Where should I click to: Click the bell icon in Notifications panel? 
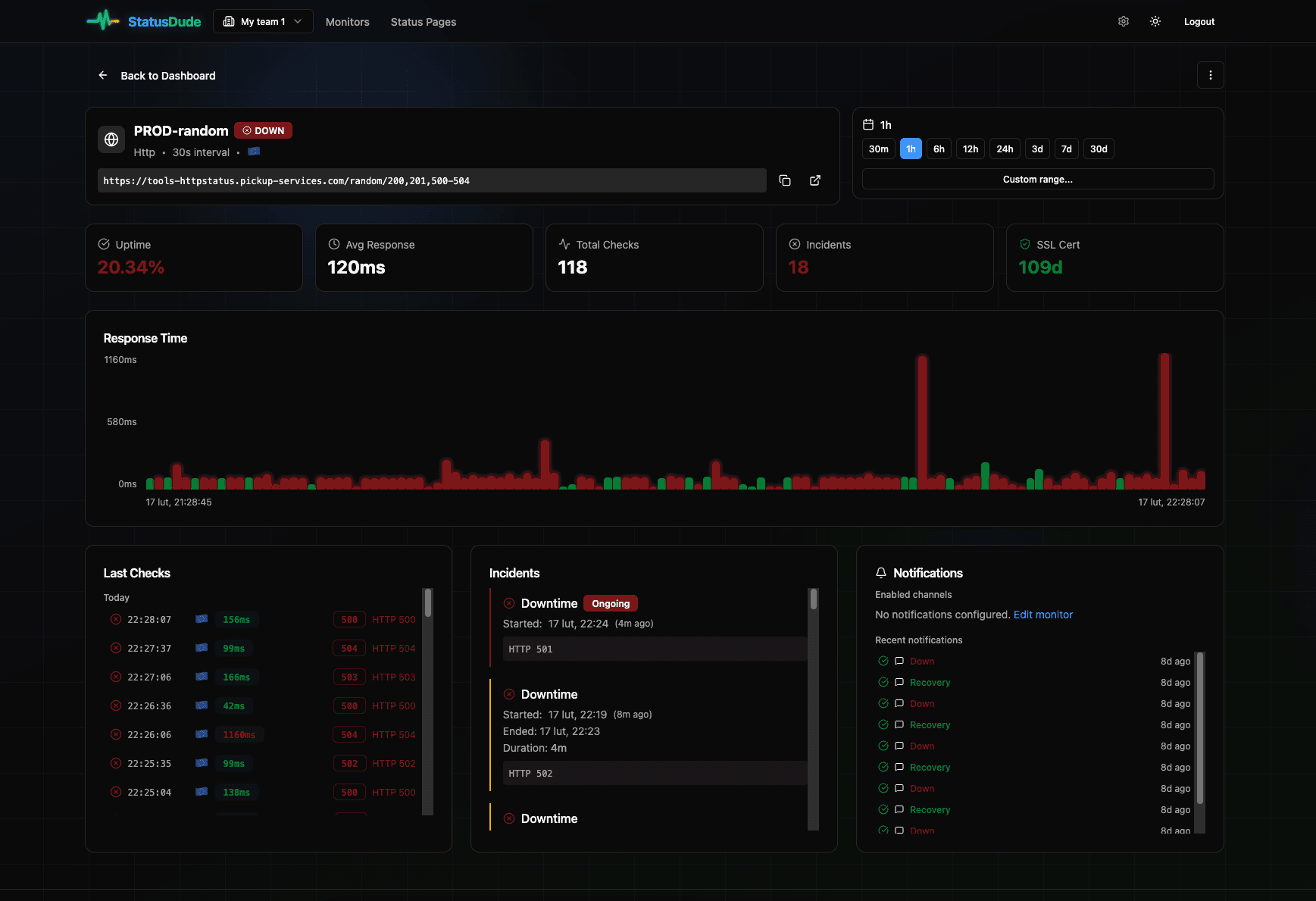pos(881,572)
